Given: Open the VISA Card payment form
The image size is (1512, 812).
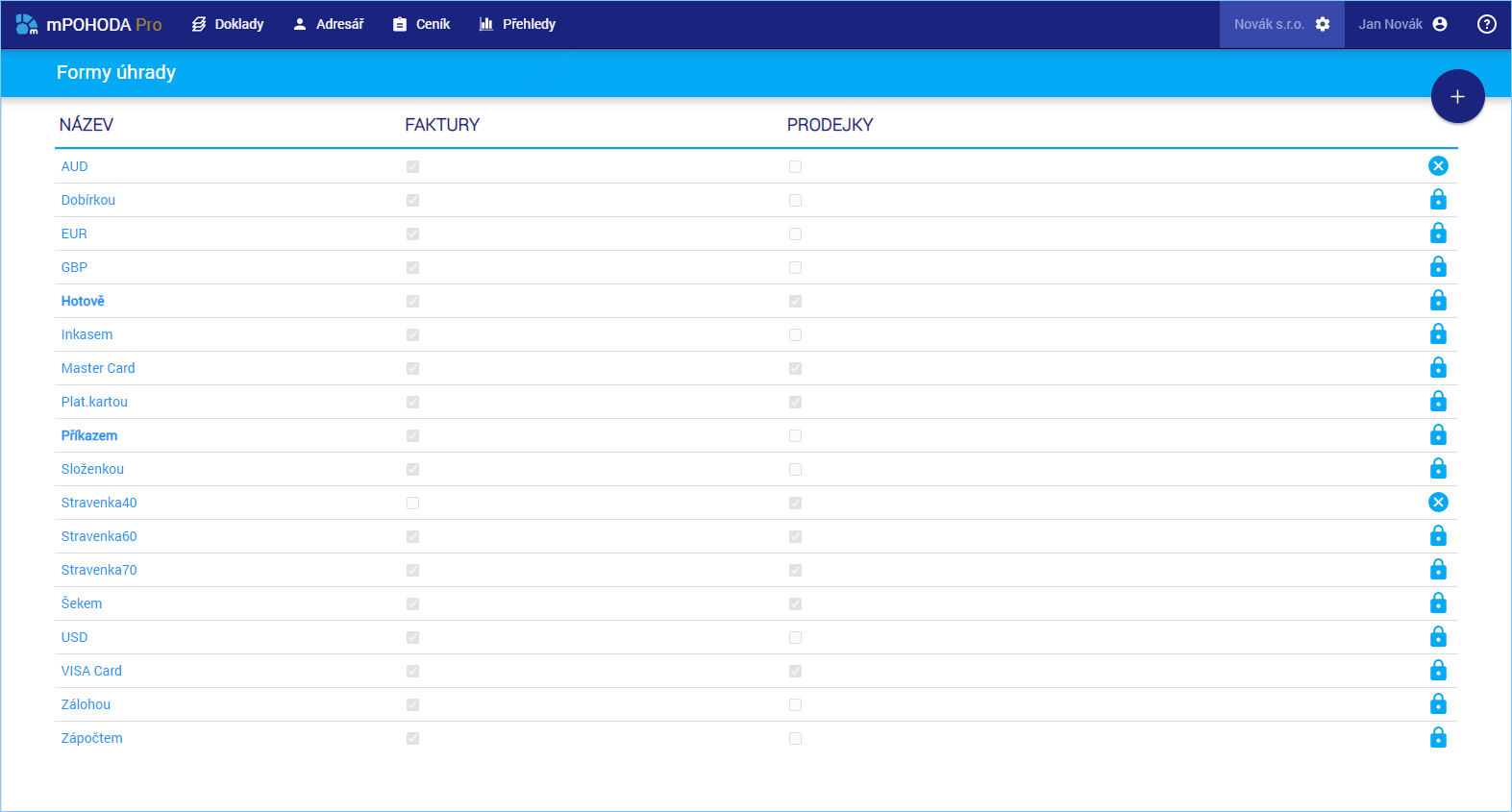Looking at the screenshot, I should click(91, 671).
